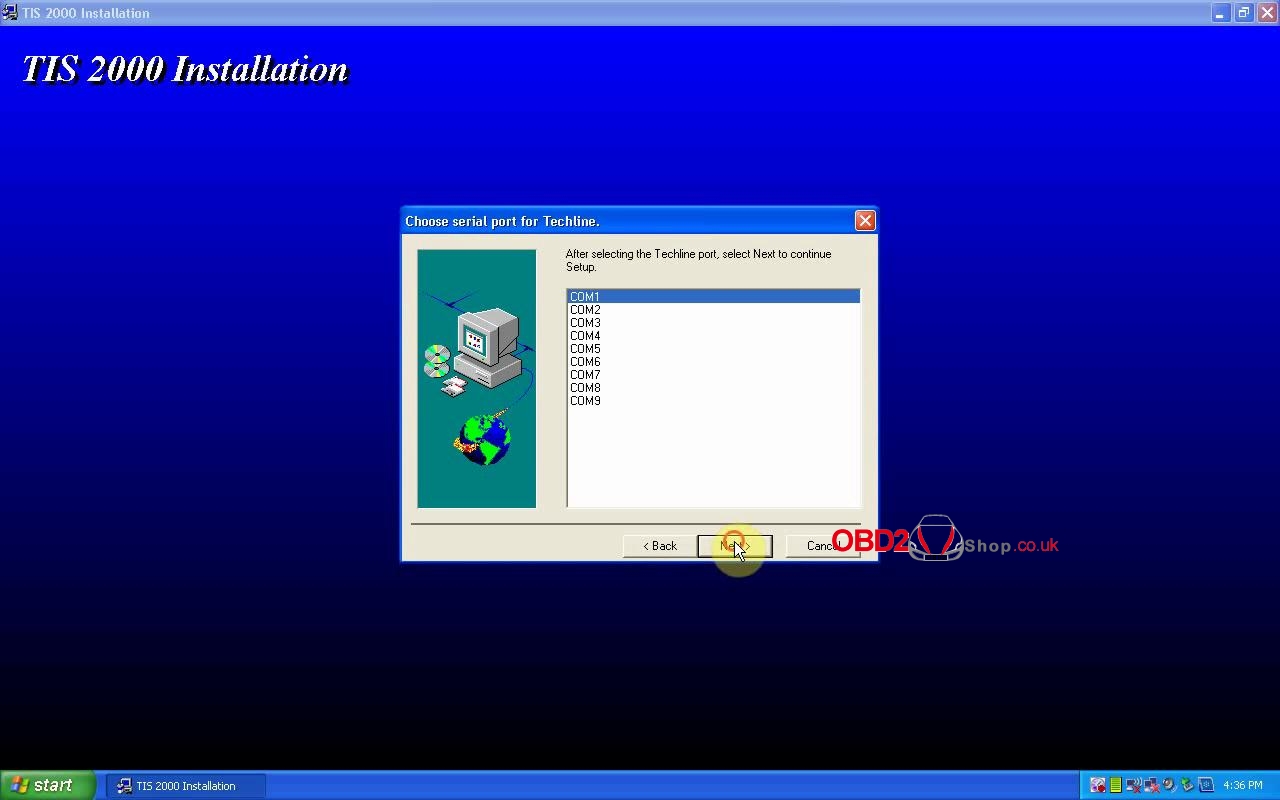Screen dimensions: 1280x800
Task: Select the COM3 port entry
Action: point(586,323)
